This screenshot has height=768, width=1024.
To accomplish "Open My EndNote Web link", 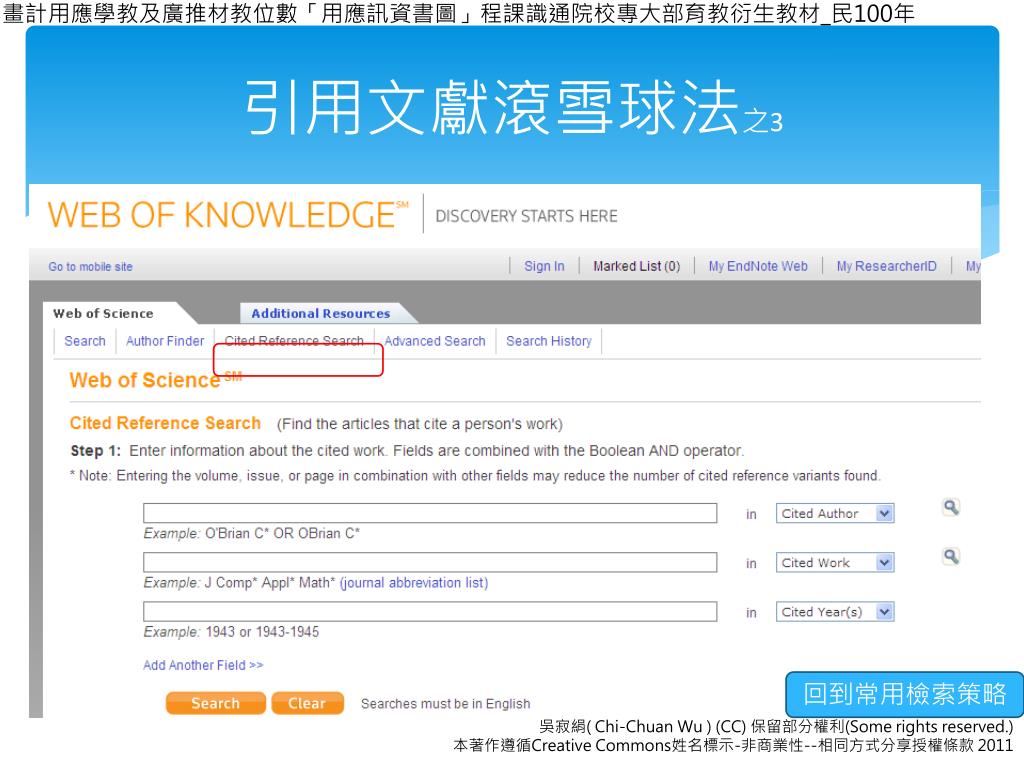I will [758, 266].
